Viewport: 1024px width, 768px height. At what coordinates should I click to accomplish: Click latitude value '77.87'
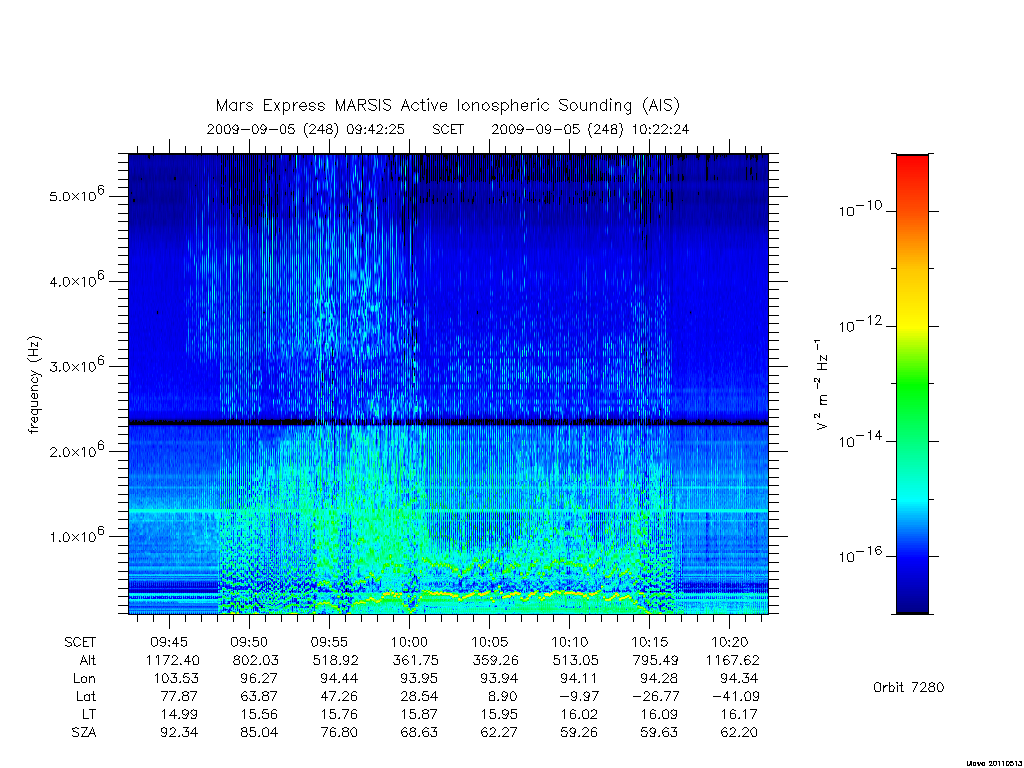pyautogui.click(x=179, y=697)
